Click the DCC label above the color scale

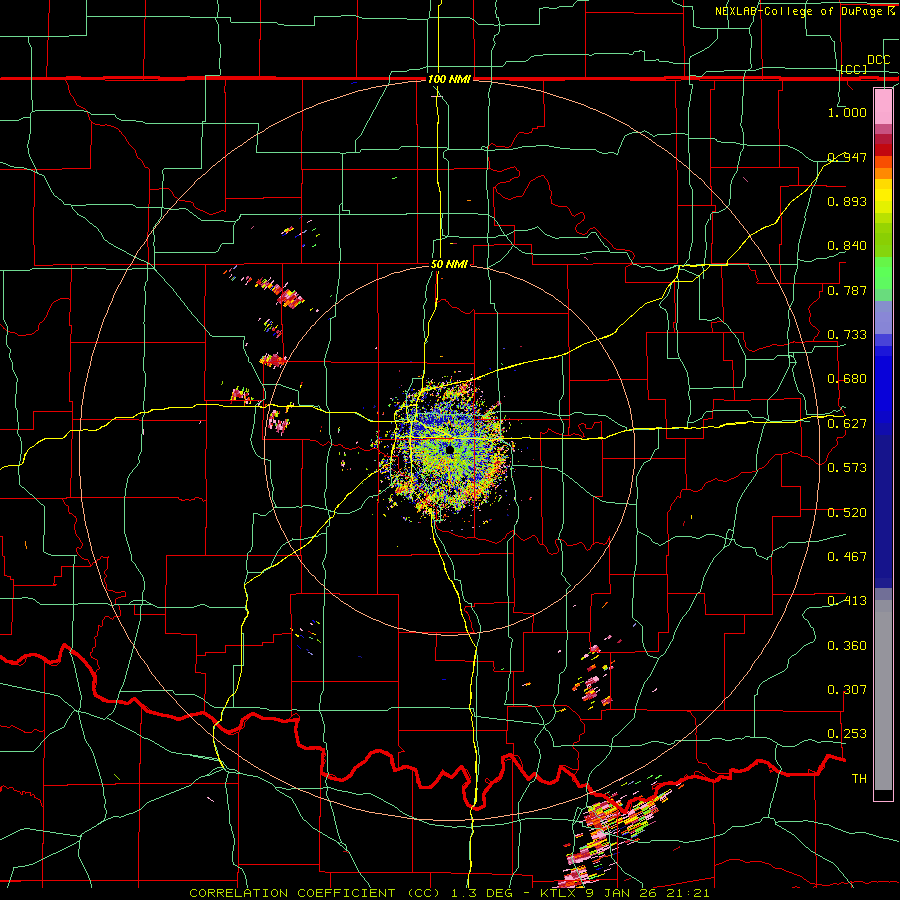tap(878, 60)
